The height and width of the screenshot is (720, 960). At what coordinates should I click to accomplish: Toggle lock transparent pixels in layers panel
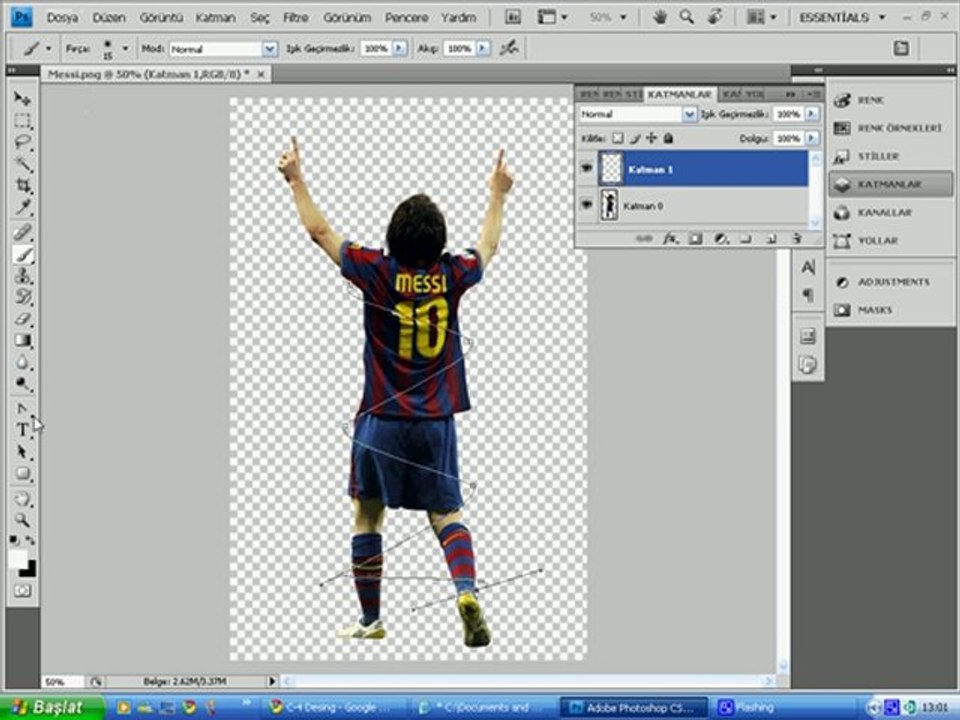tap(617, 139)
